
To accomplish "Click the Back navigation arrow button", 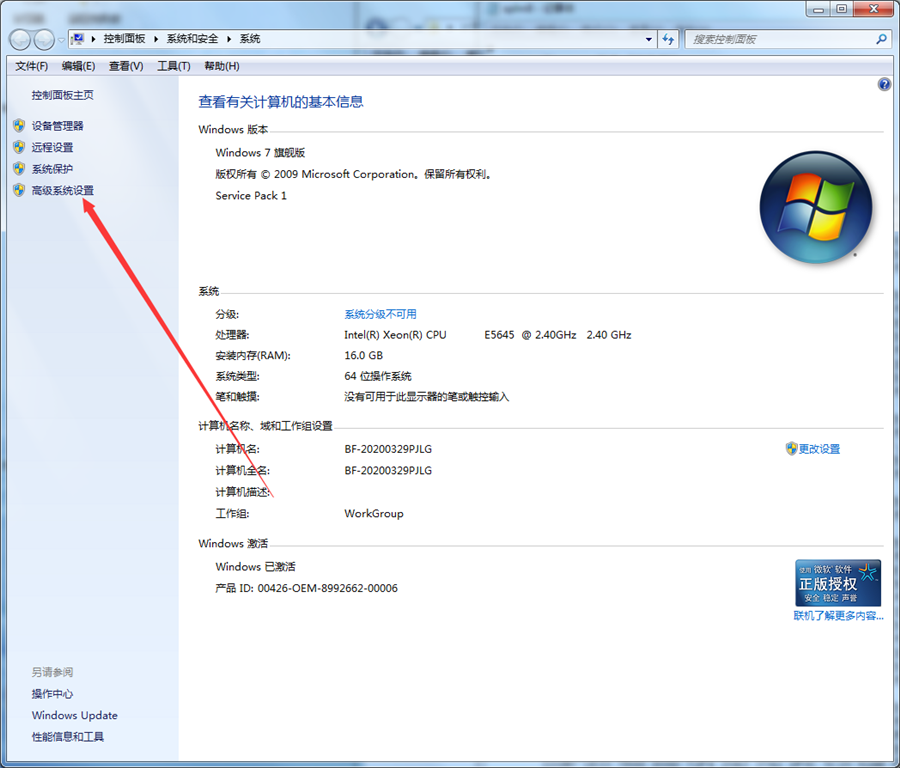I will pos(20,39).
